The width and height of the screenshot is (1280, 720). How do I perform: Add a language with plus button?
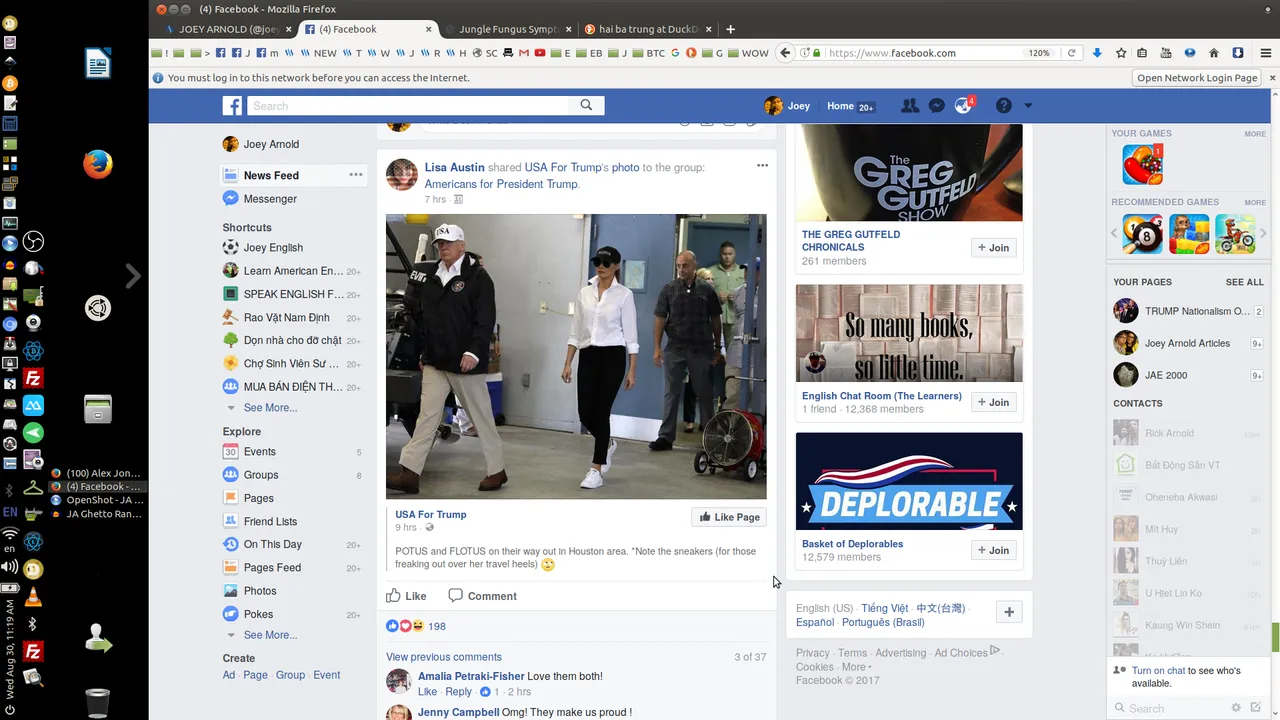[x=1009, y=612]
